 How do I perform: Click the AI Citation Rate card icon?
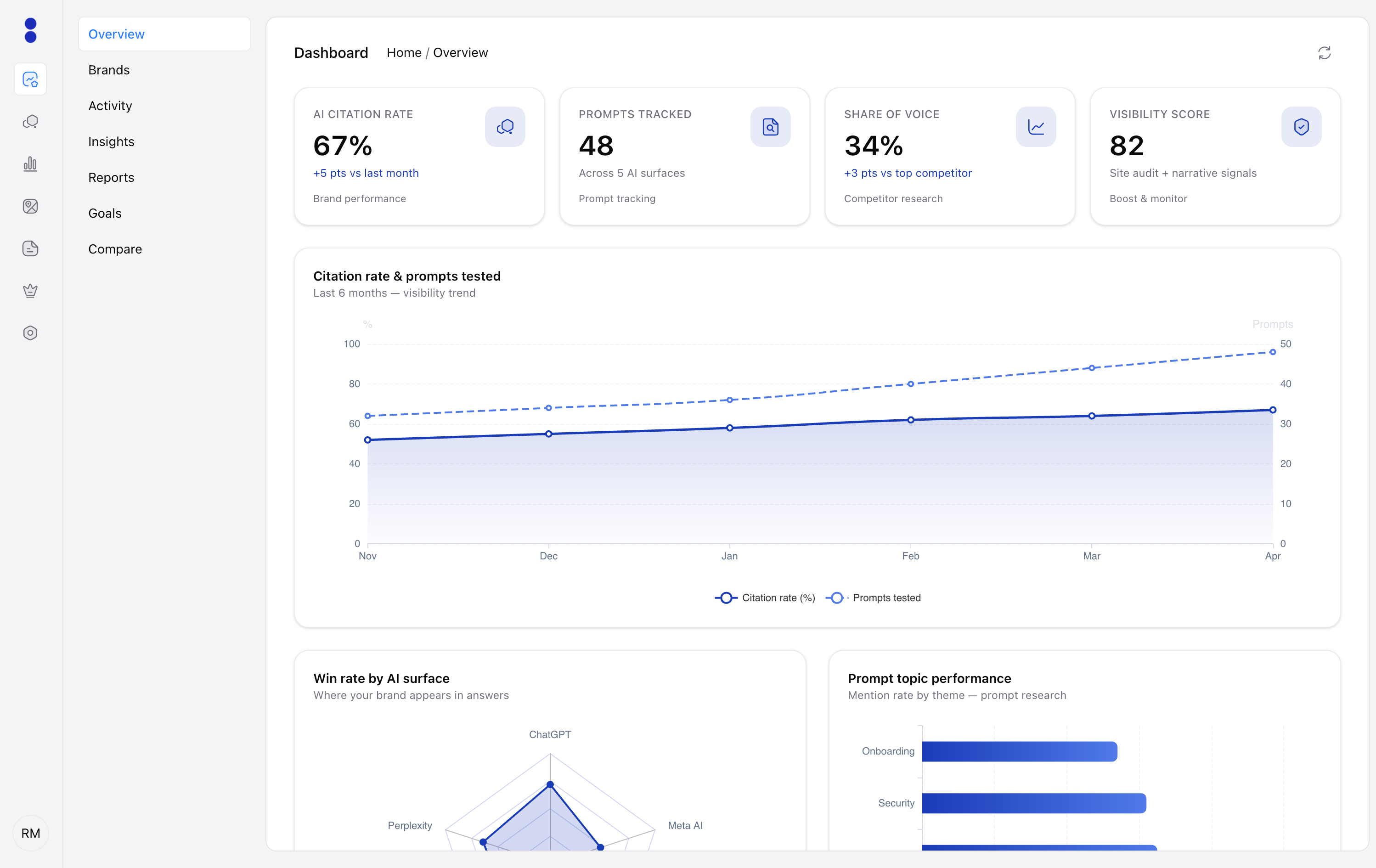point(505,127)
